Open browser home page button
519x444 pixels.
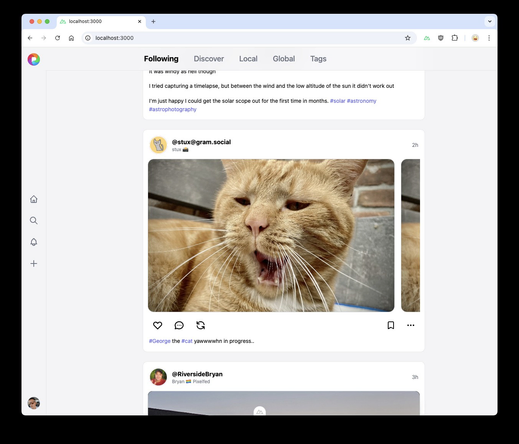click(x=71, y=38)
